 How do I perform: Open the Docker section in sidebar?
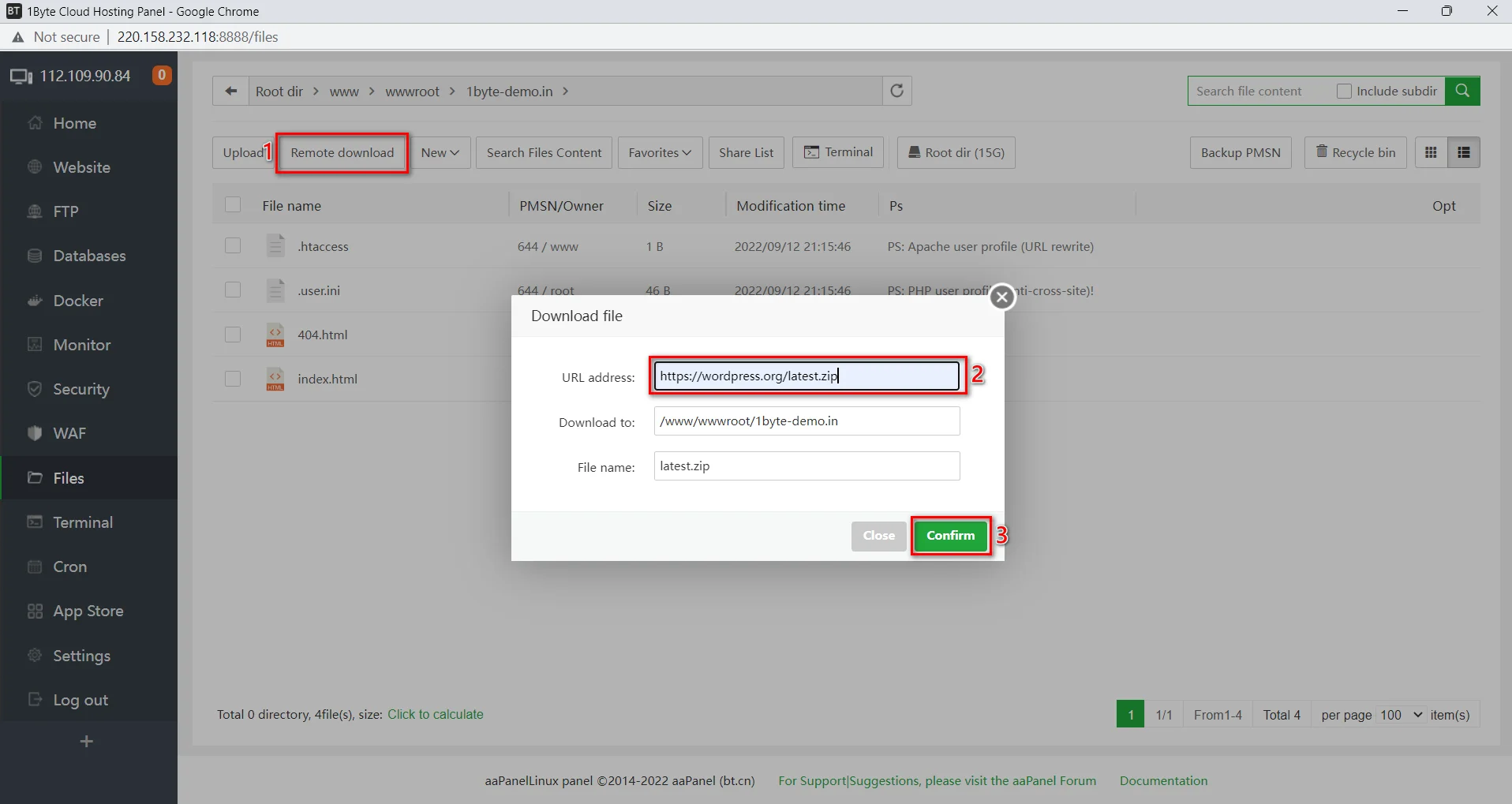(x=78, y=301)
